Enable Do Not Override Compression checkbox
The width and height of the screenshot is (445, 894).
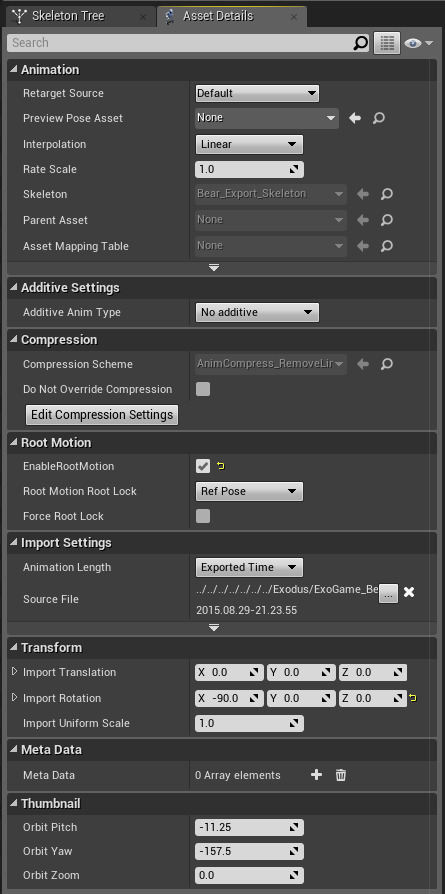click(203, 389)
